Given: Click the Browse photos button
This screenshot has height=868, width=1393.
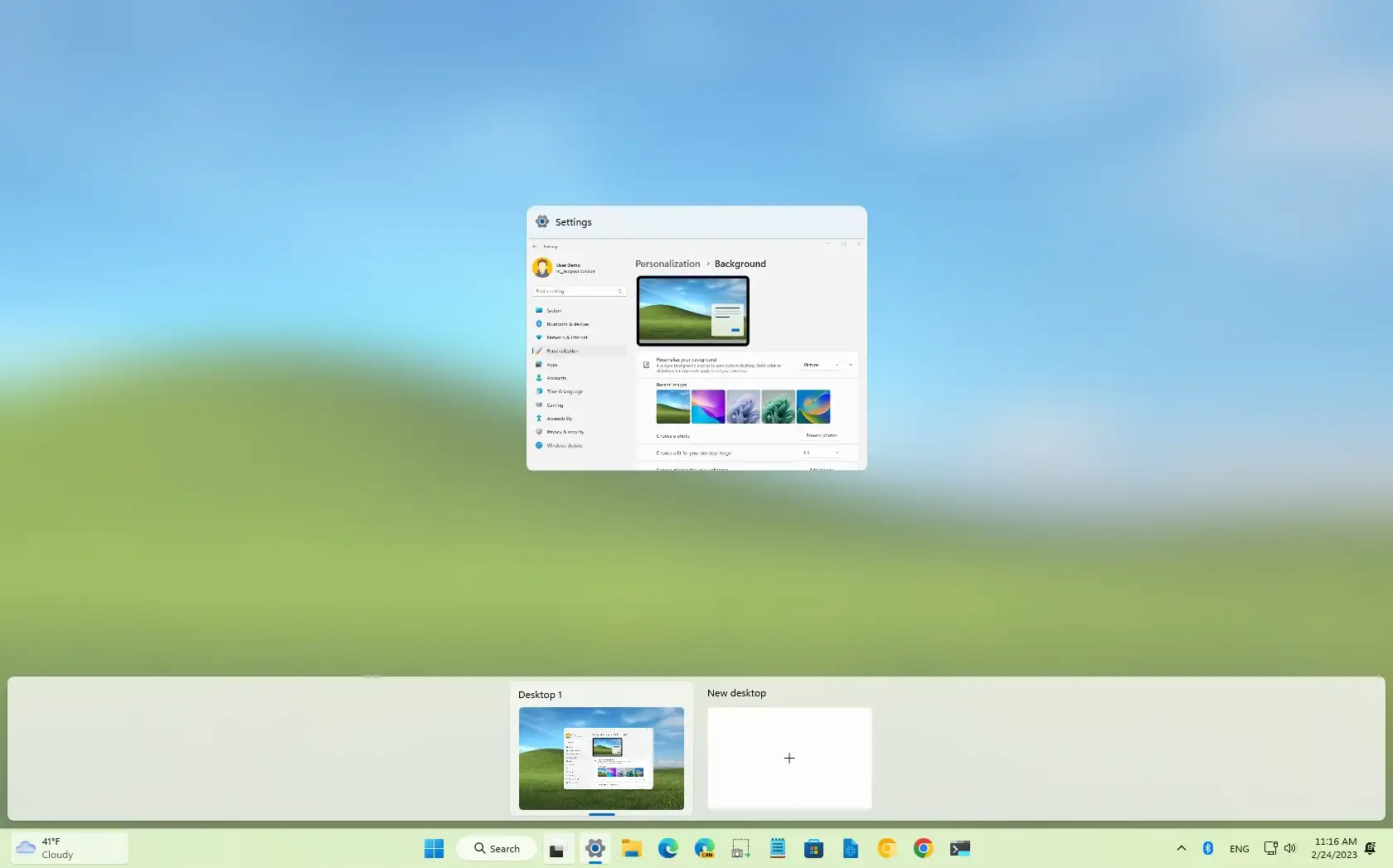Looking at the screenshot, I should point(822,435).
